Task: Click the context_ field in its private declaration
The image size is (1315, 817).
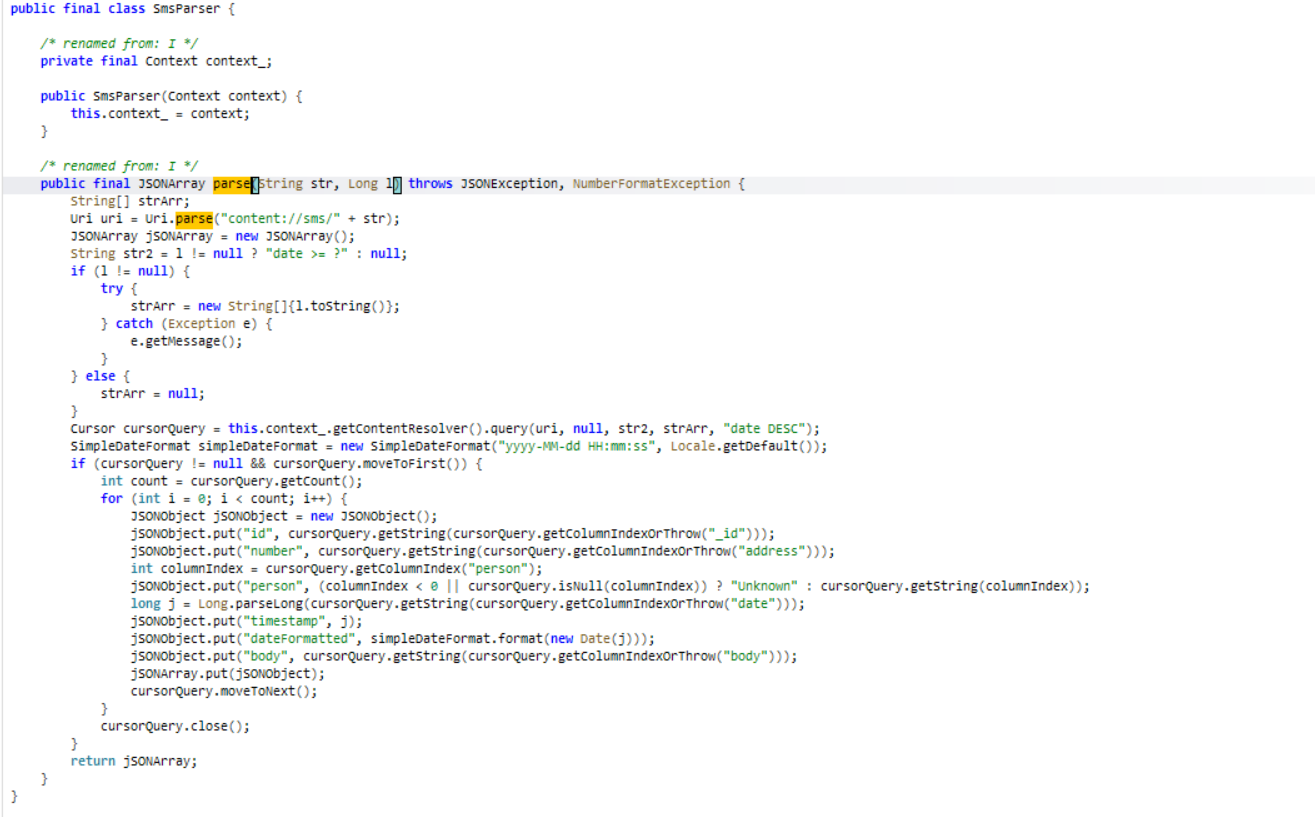Action: pyautogui.click(x=238, y=61)
